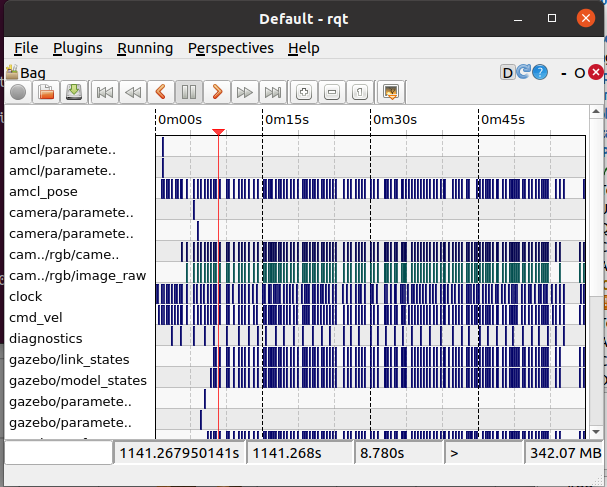Jump to the end of the bag
The height and width of the screenshot is (487, 607).
[x=272, y=92]
